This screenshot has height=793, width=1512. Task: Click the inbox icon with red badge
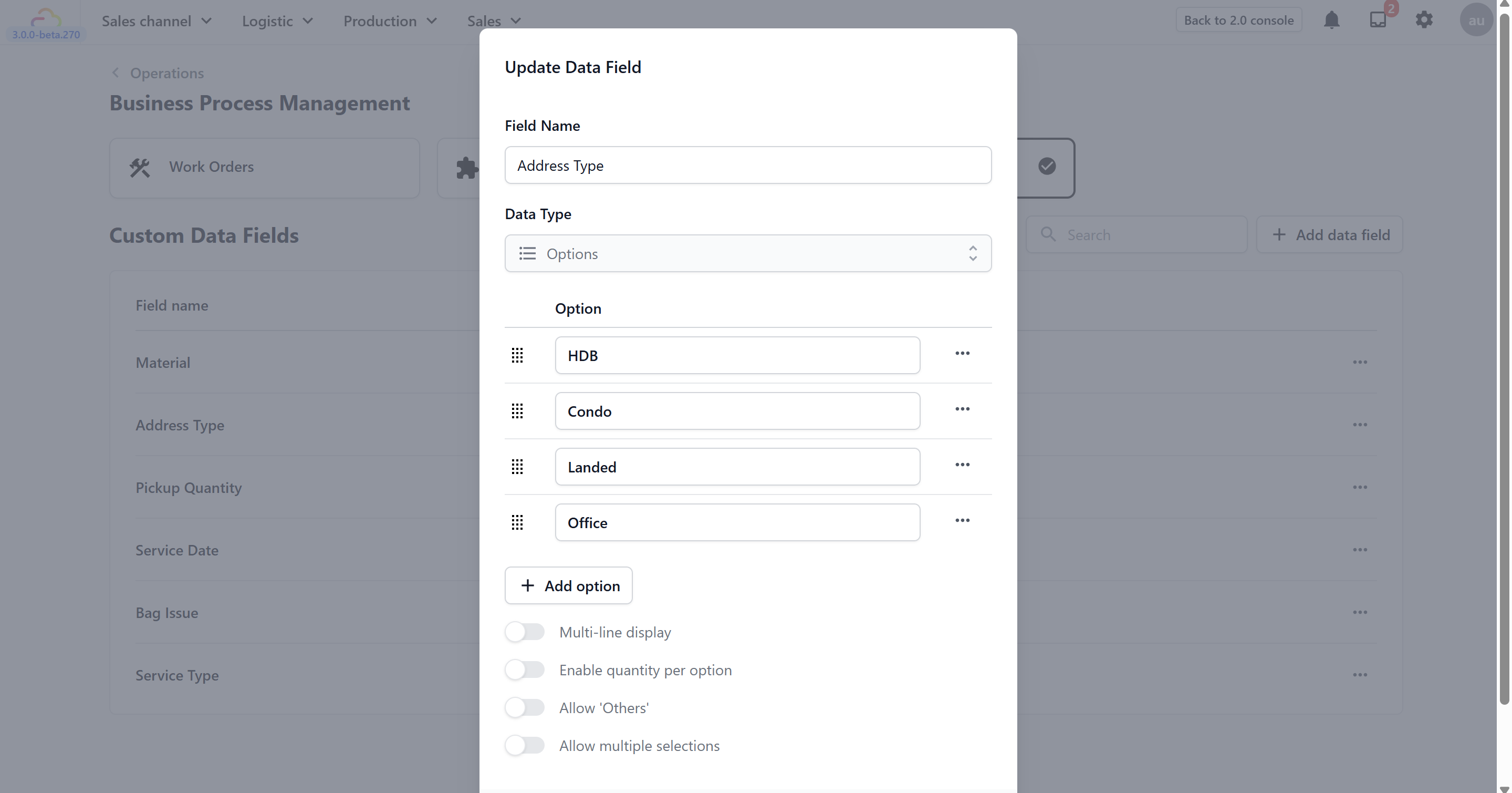tap(1378, 20)
